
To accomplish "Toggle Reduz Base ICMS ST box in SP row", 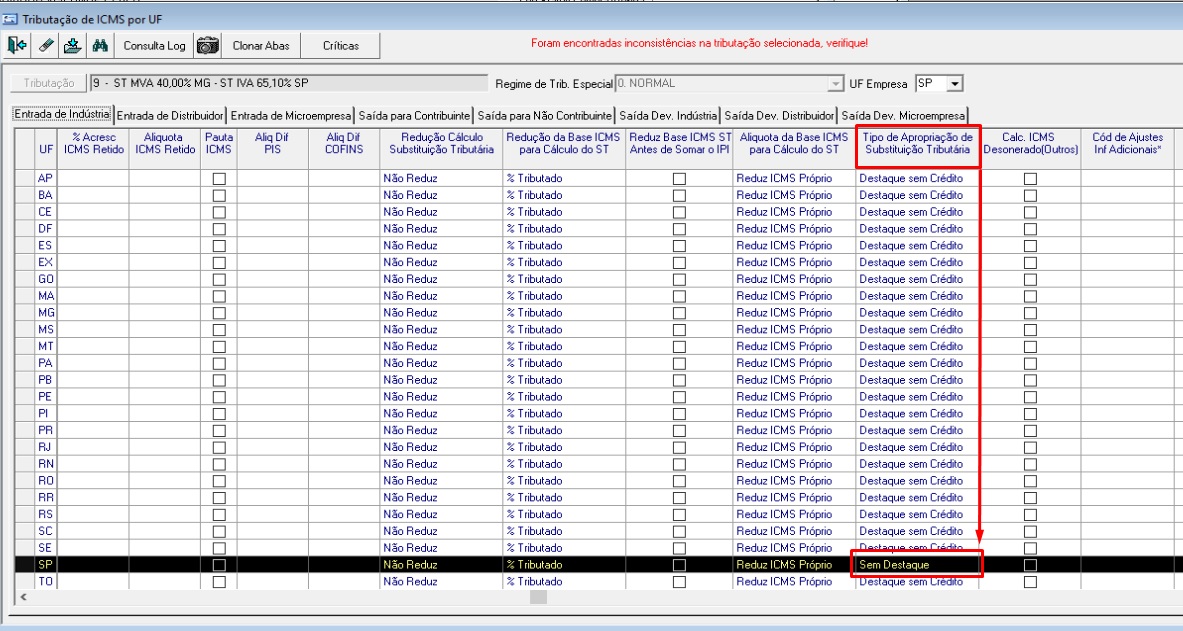I will coord(679,565).
